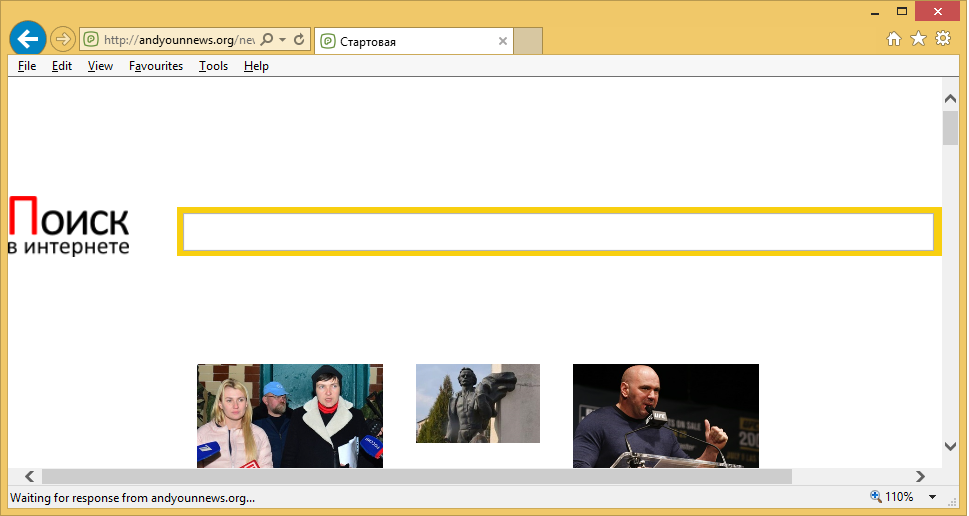Open a new tab with the blank tab button
Screen dimensions: 969x516
(x=528, y=41)
